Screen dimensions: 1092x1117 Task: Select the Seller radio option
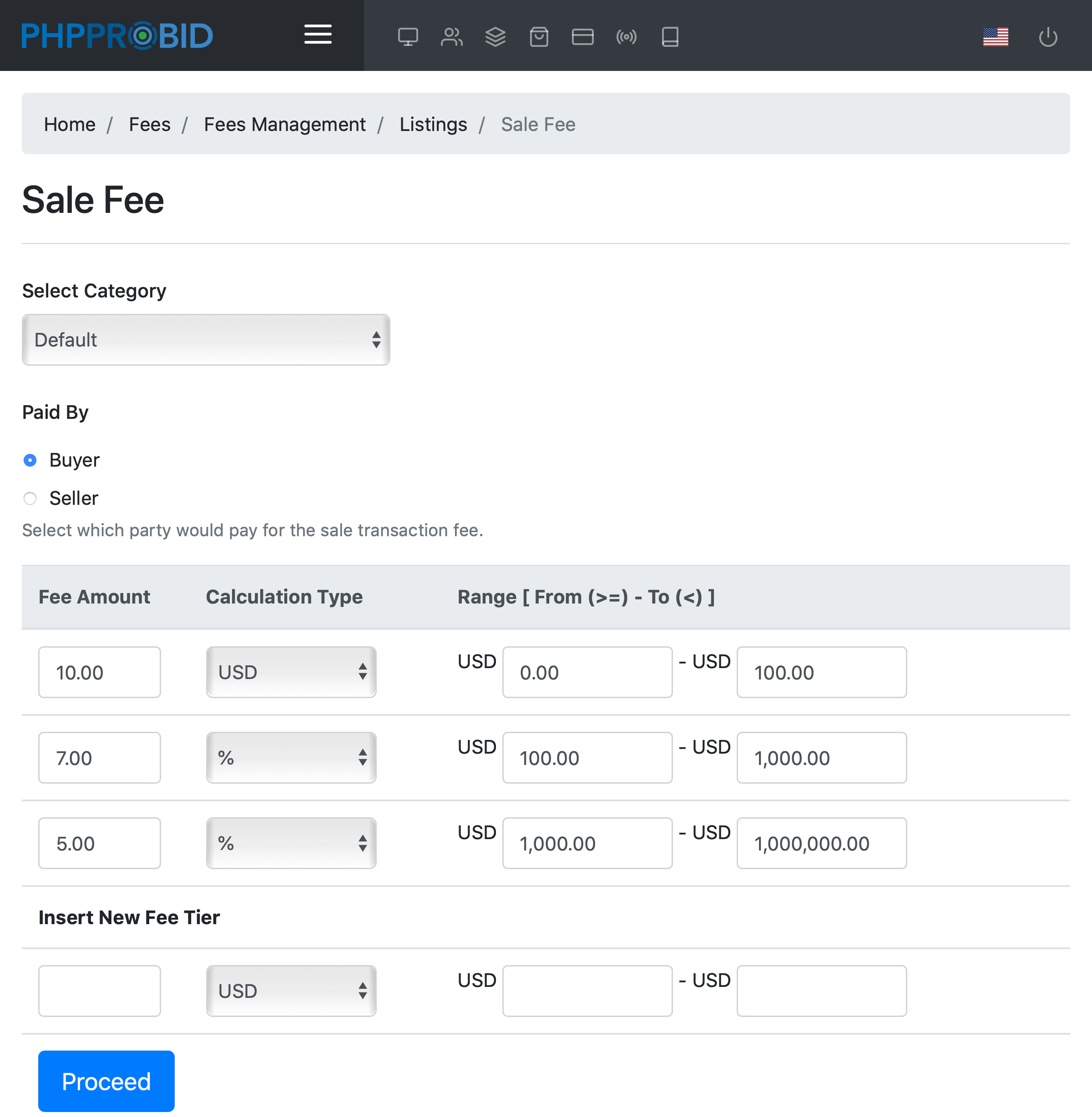[30, 498]
